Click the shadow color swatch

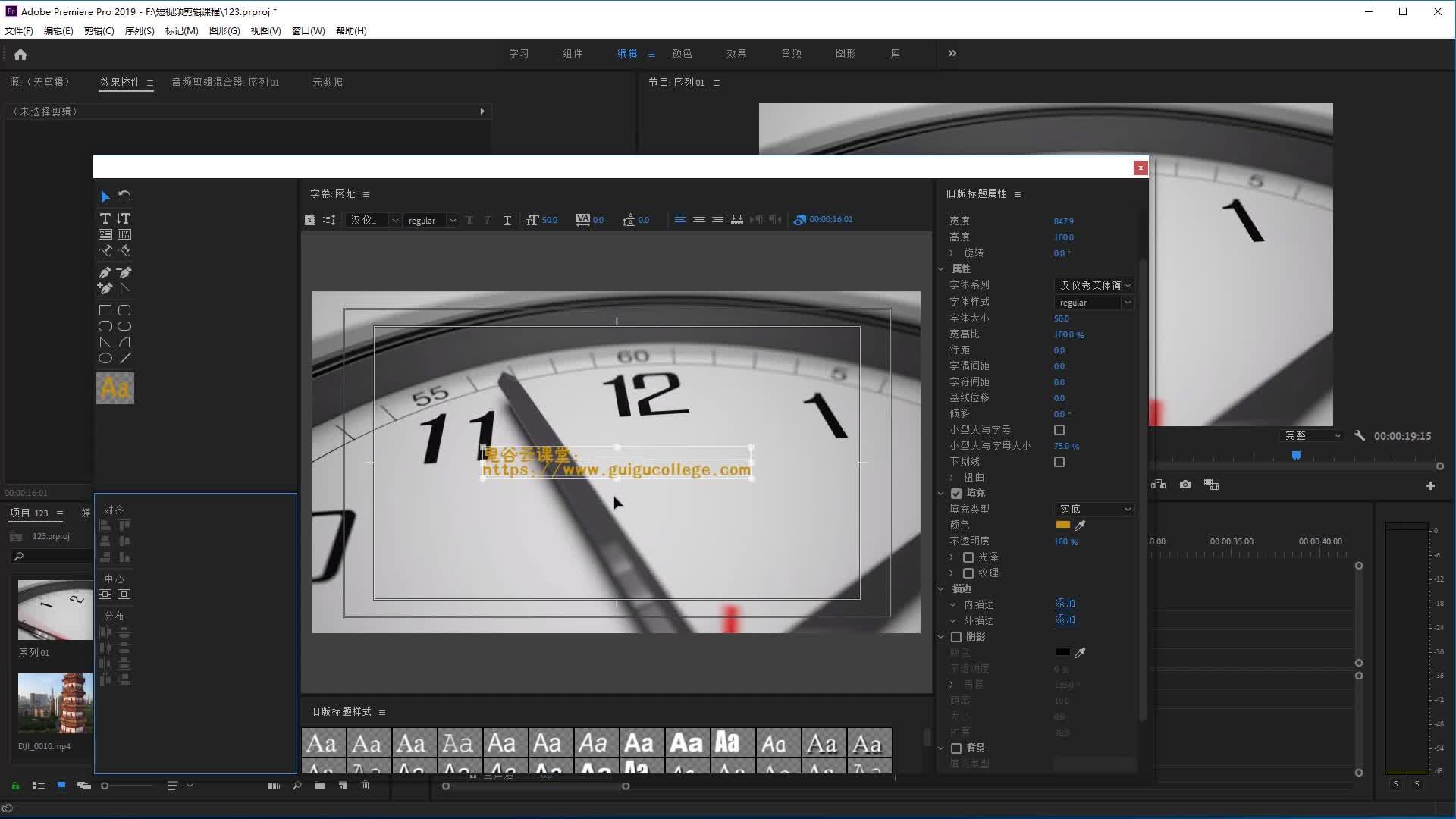[1062, 652]
